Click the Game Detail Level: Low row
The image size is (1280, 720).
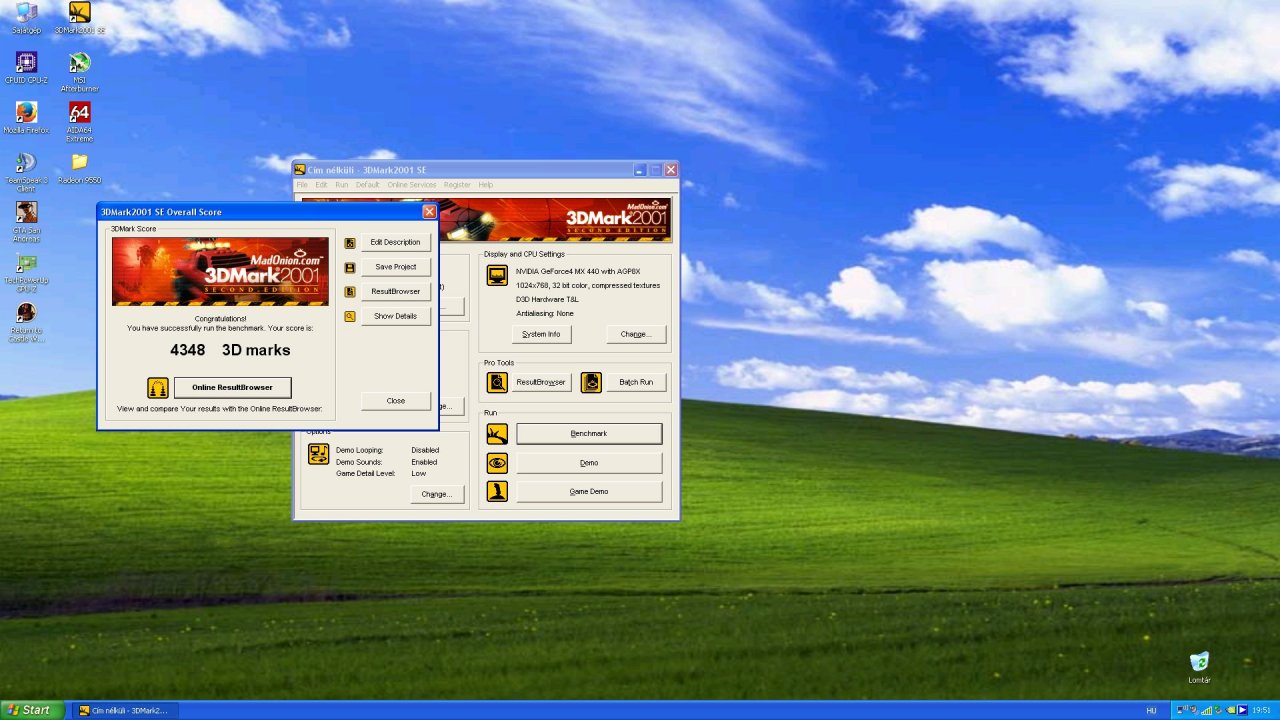tap(381, 473)
